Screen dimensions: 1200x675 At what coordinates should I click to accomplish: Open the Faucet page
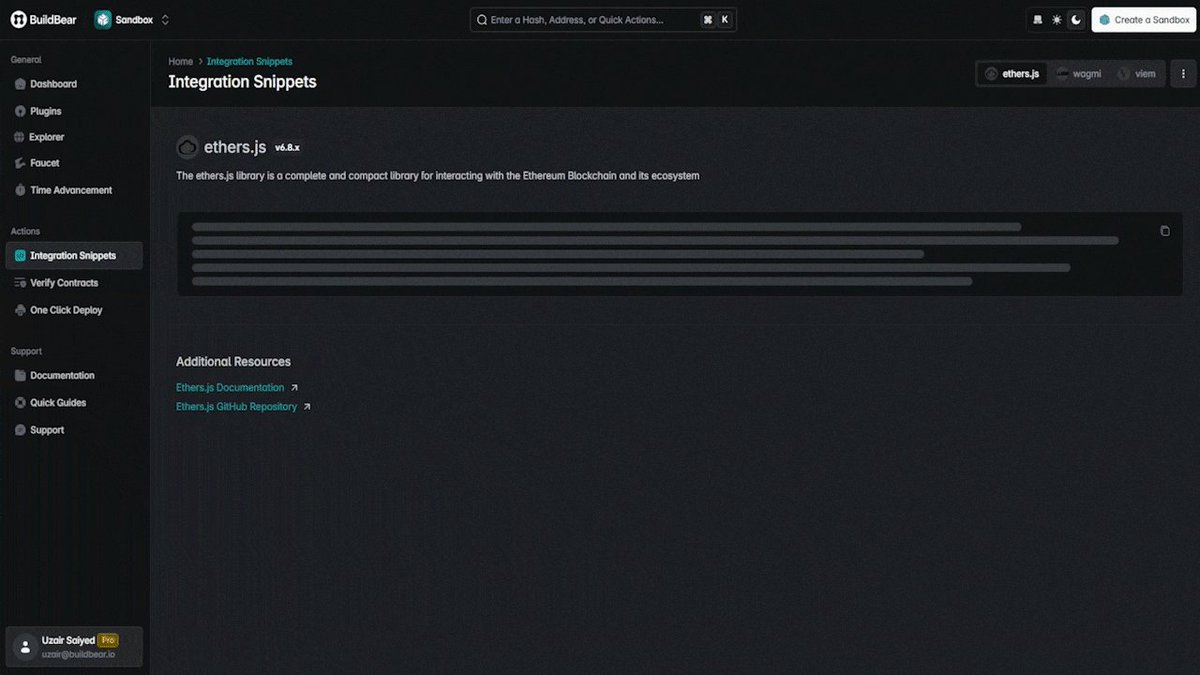pyautogui.click(x=75, y=163)
